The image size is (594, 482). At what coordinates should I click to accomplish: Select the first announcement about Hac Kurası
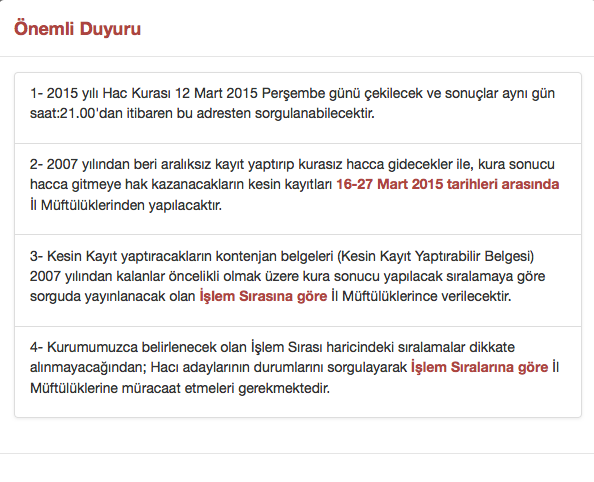pos(298,108)
